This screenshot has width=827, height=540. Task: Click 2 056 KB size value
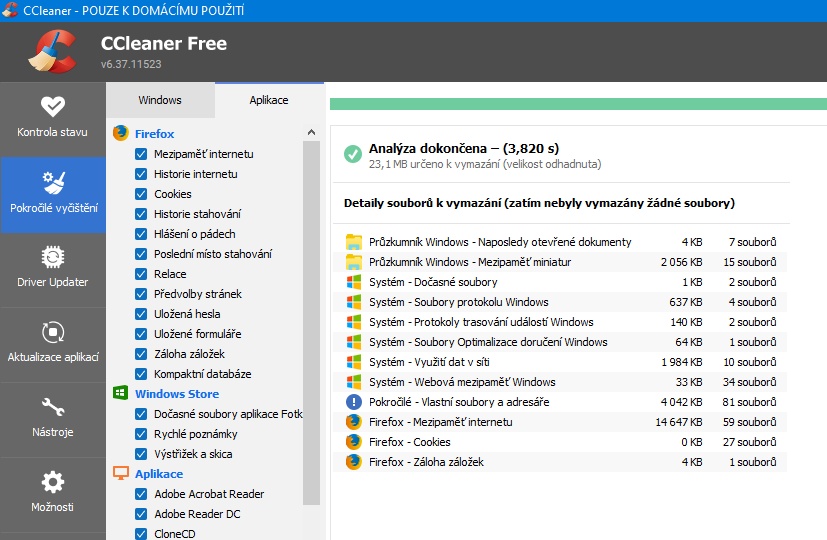click(681, 262)
